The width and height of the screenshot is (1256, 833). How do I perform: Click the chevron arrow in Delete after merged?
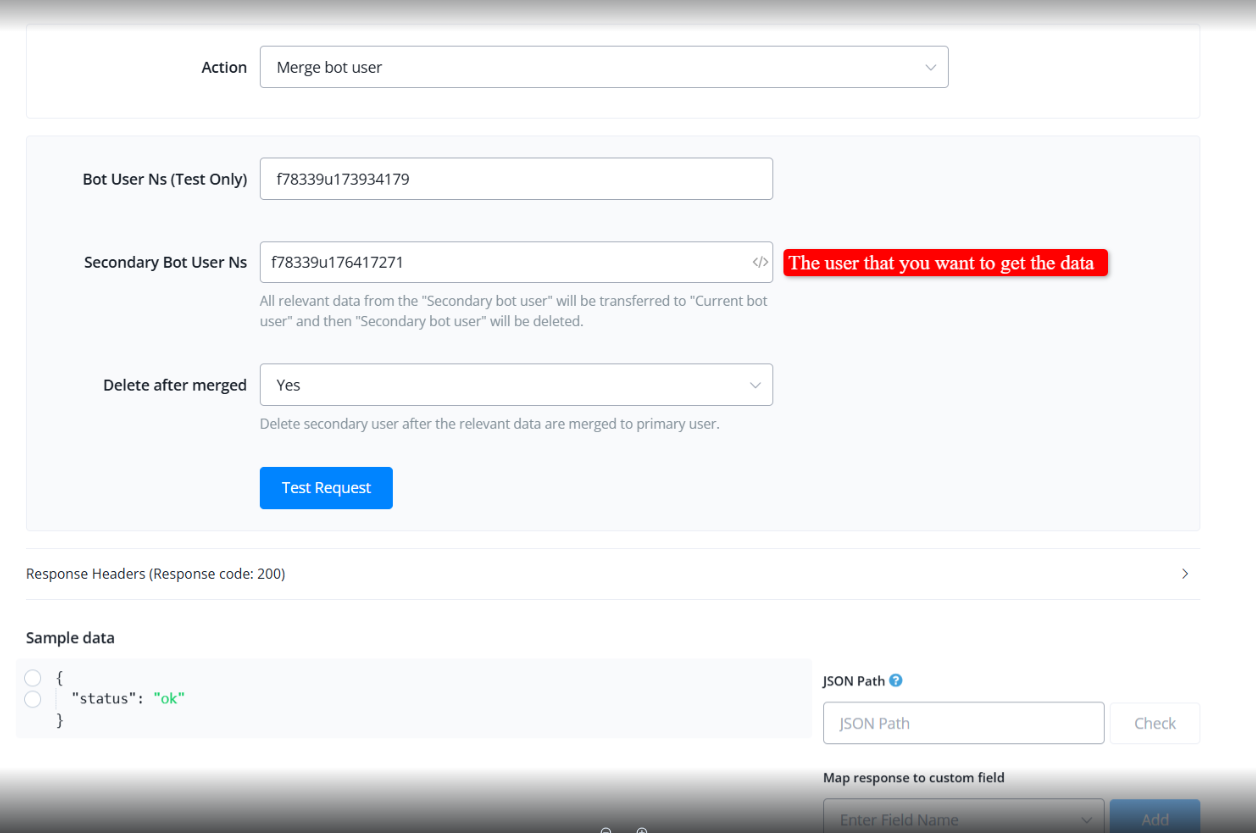755,385
